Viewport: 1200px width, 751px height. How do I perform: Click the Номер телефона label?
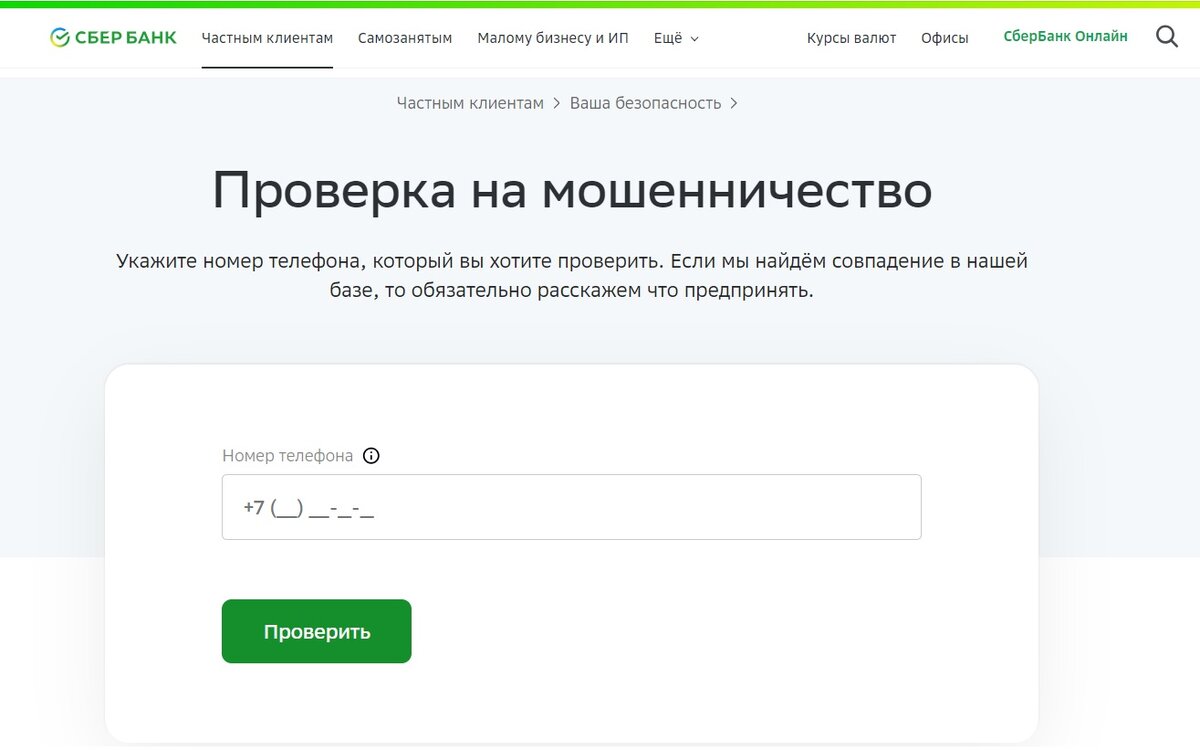288,456
